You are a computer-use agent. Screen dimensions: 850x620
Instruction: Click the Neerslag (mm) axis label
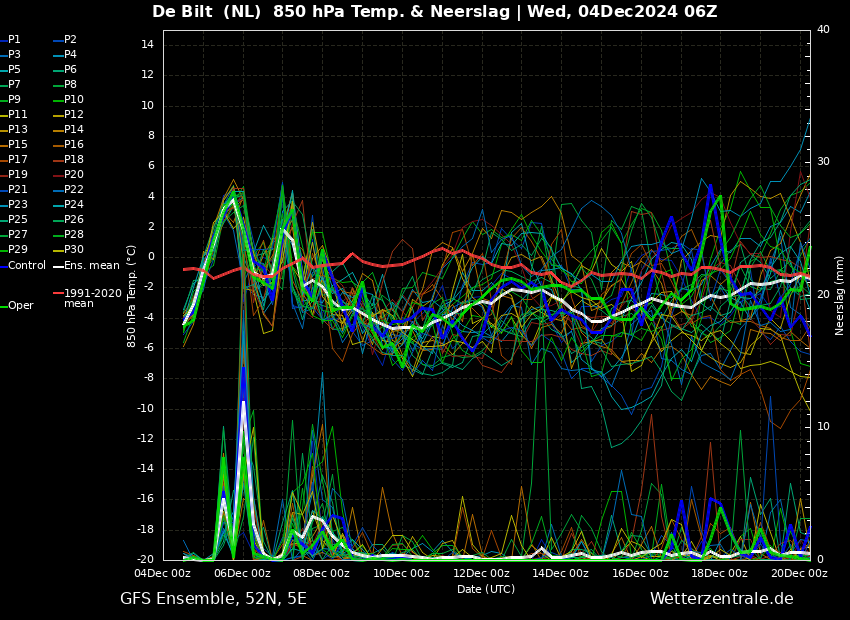tap(840, 295)
